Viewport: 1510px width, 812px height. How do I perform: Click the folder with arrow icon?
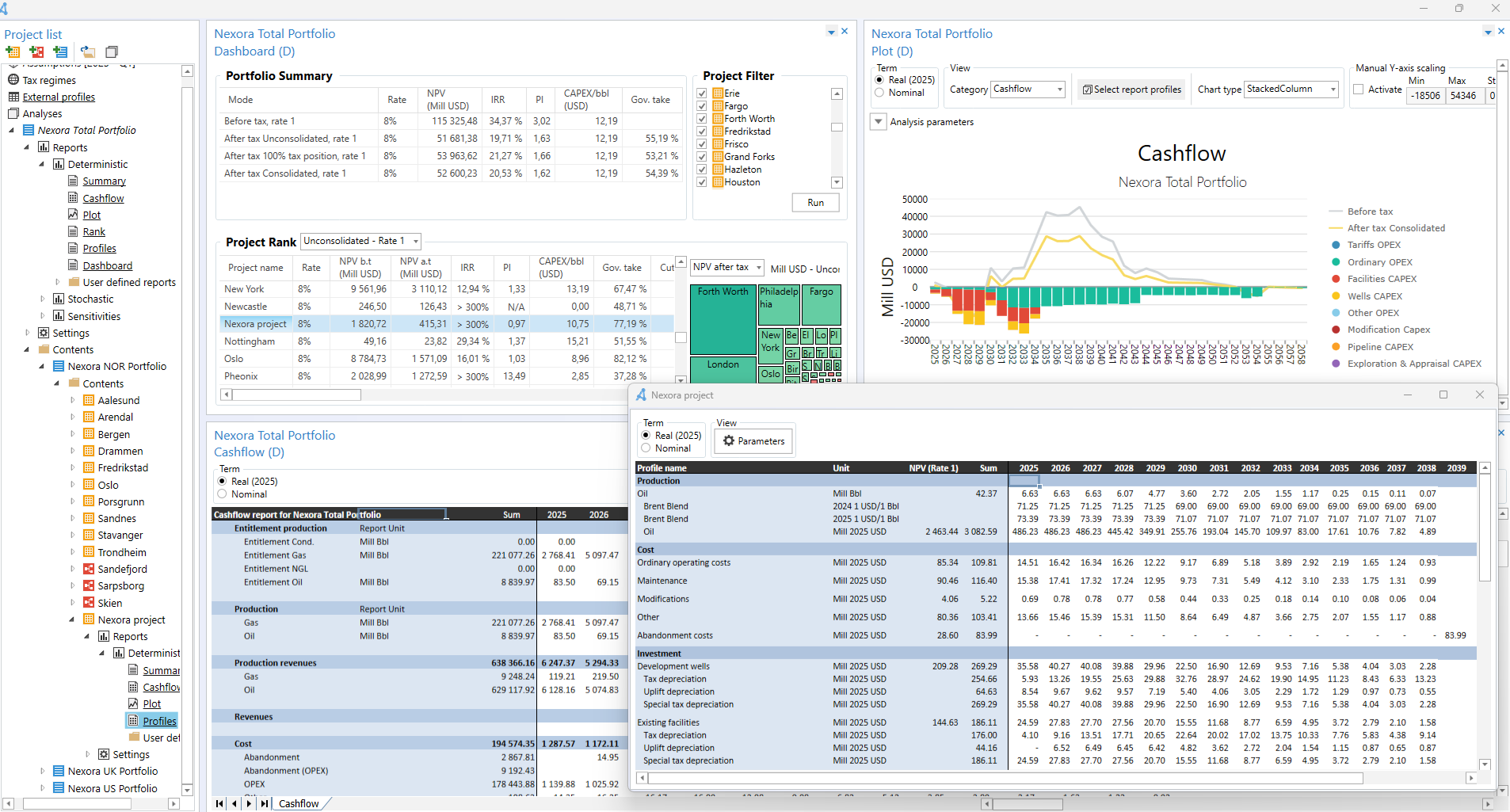click(88, 52)
